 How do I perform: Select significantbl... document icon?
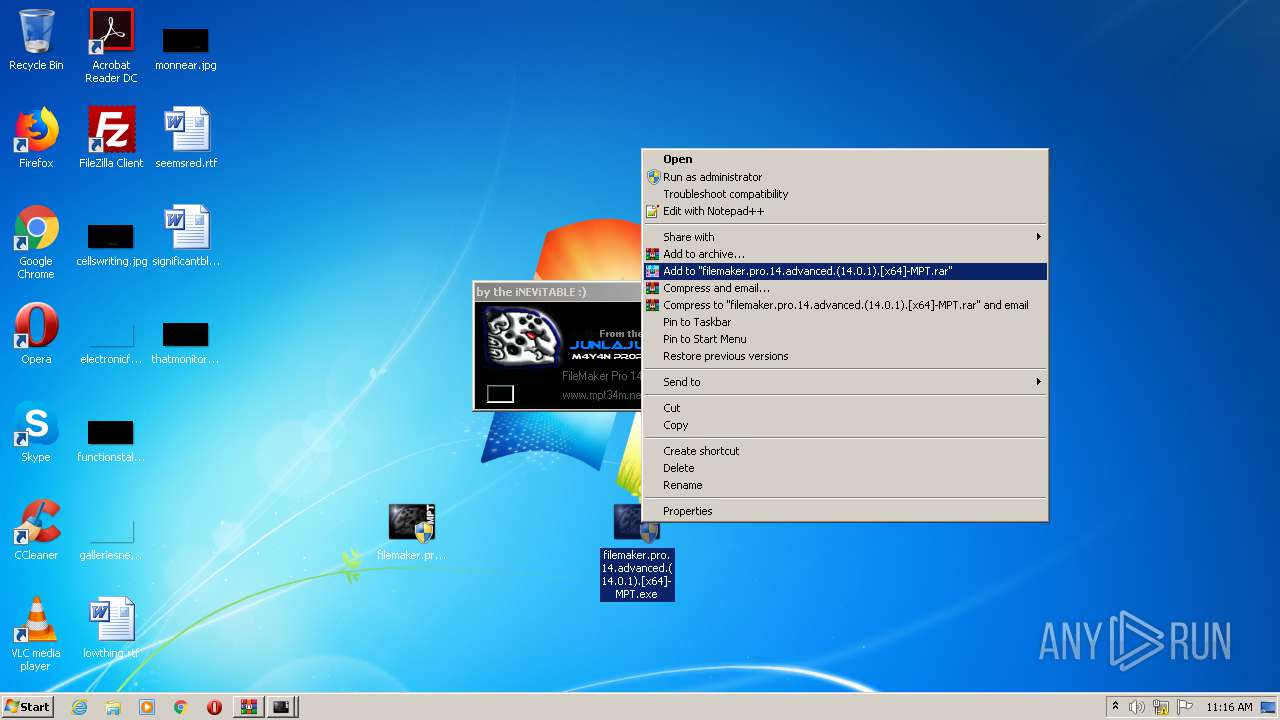[186, 236]
